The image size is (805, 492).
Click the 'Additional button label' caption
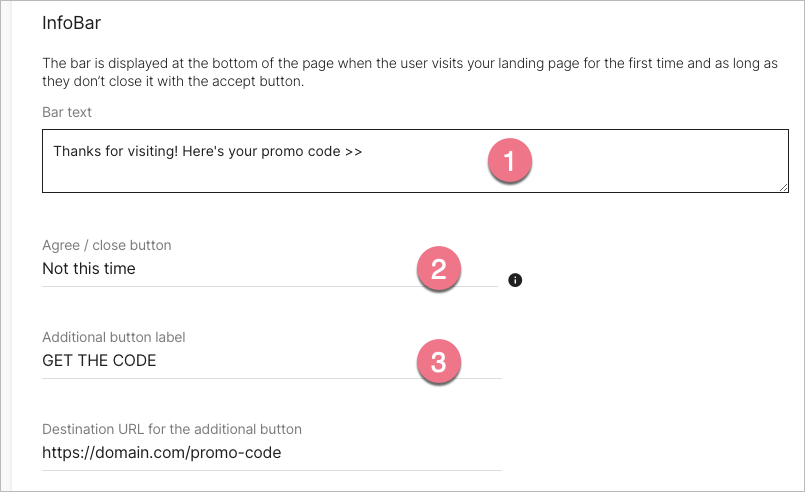[x=114, y=337]
